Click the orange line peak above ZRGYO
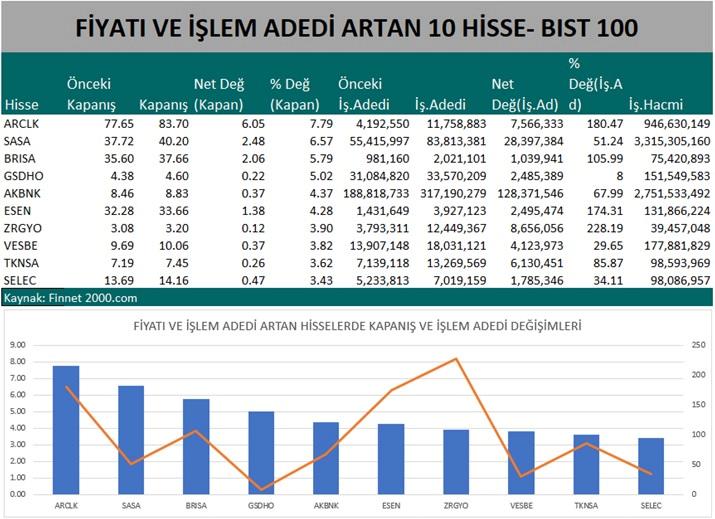The width and height of the screenshot is (715, 519). tap(456, 359)
